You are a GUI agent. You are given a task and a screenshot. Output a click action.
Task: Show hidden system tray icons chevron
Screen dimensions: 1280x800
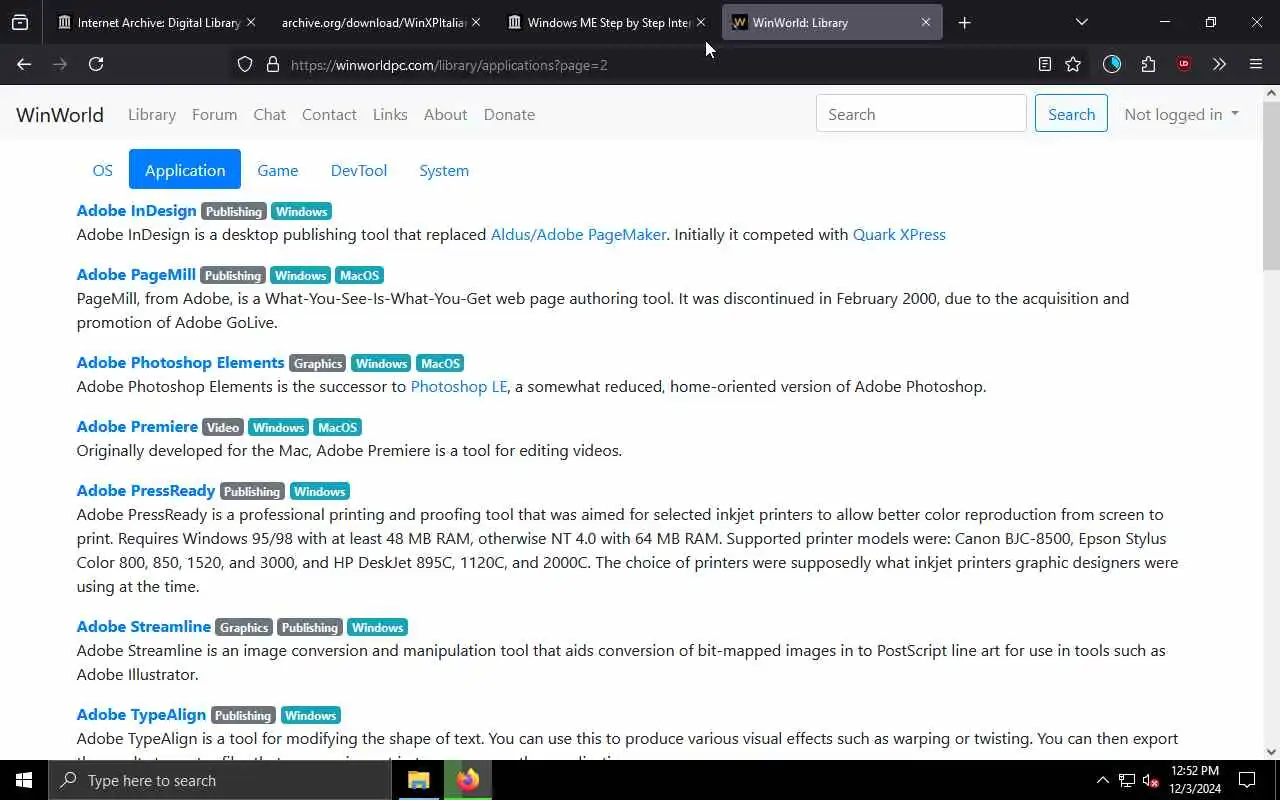[x=1103, y=780]
